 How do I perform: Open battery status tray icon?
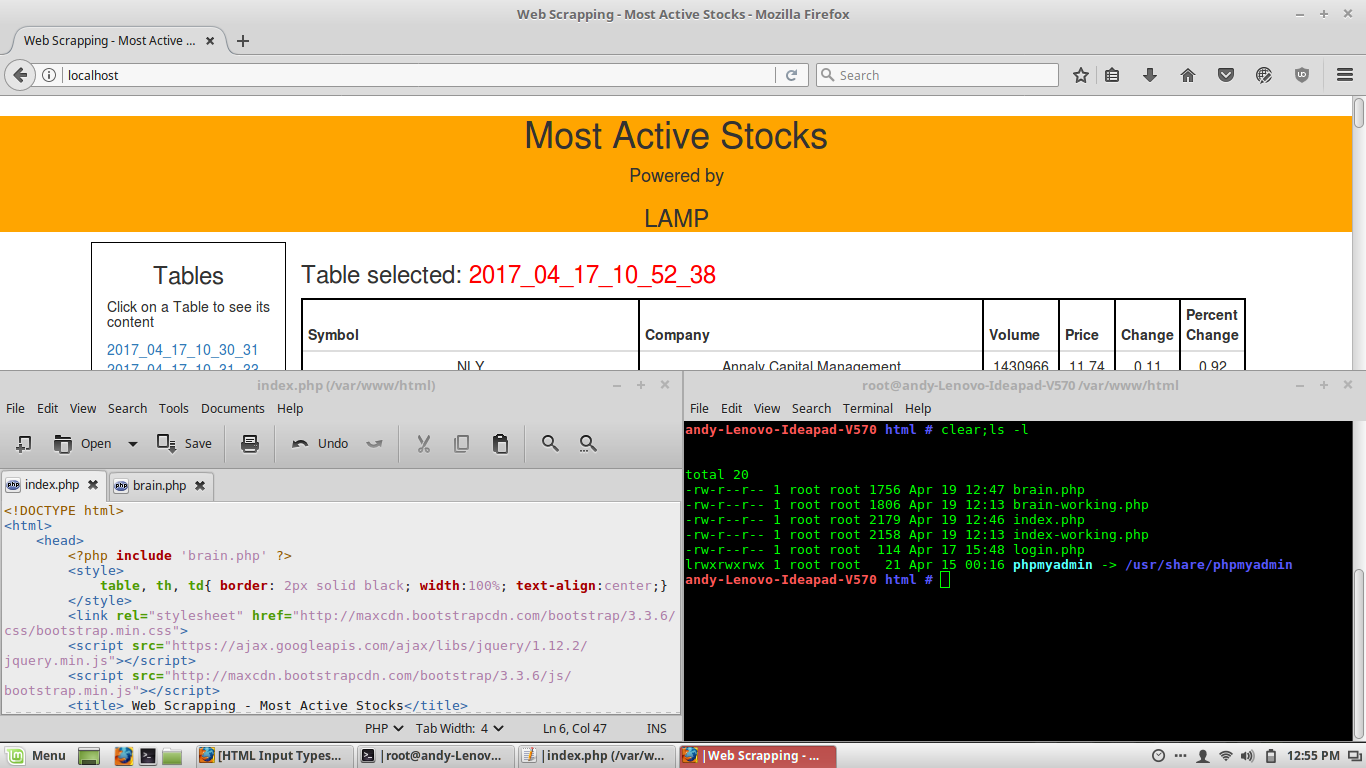coord(1271,756)
